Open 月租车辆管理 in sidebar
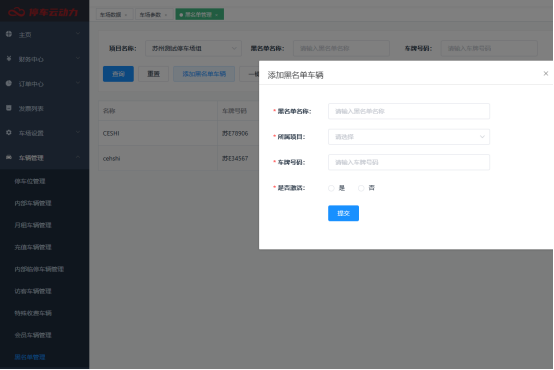The height and width of the screenshot is (370, 554). pyautogui.click(x=33, y=225)
